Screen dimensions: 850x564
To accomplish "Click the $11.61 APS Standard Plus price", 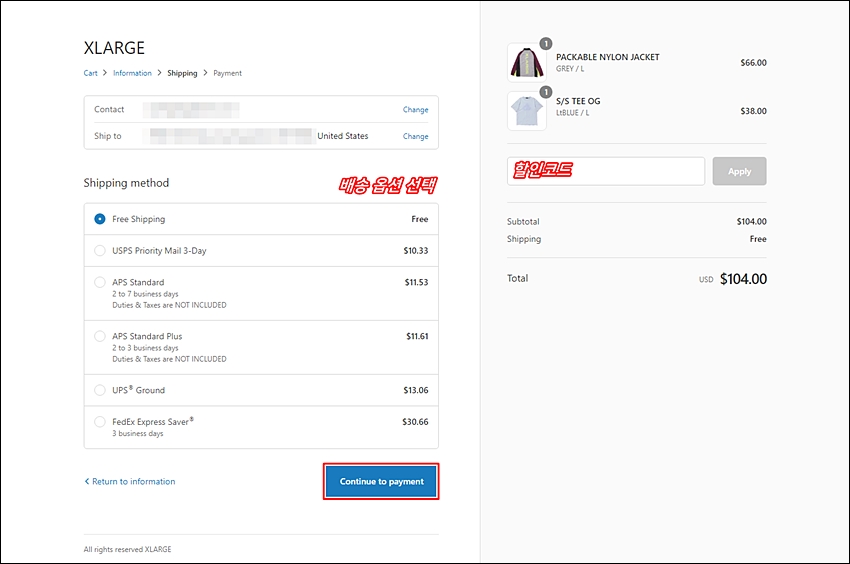I will click(x=417, y=336).
